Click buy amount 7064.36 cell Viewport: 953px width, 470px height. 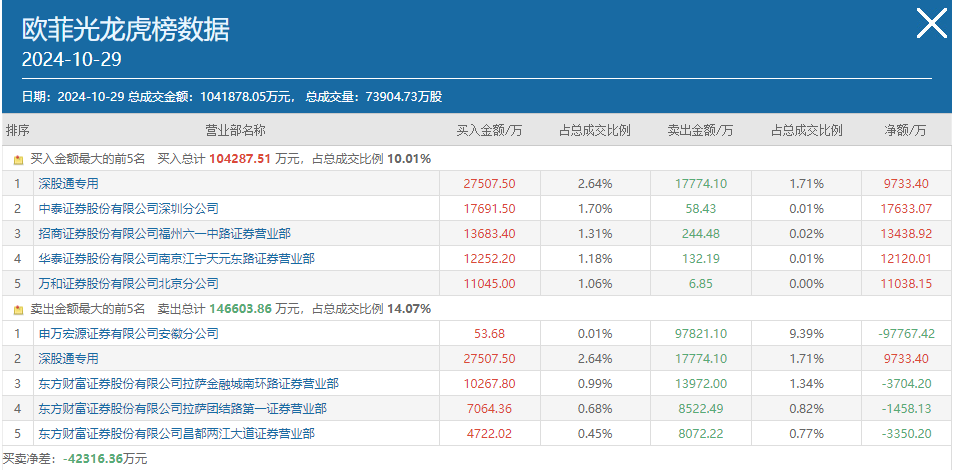pos(489,409)
